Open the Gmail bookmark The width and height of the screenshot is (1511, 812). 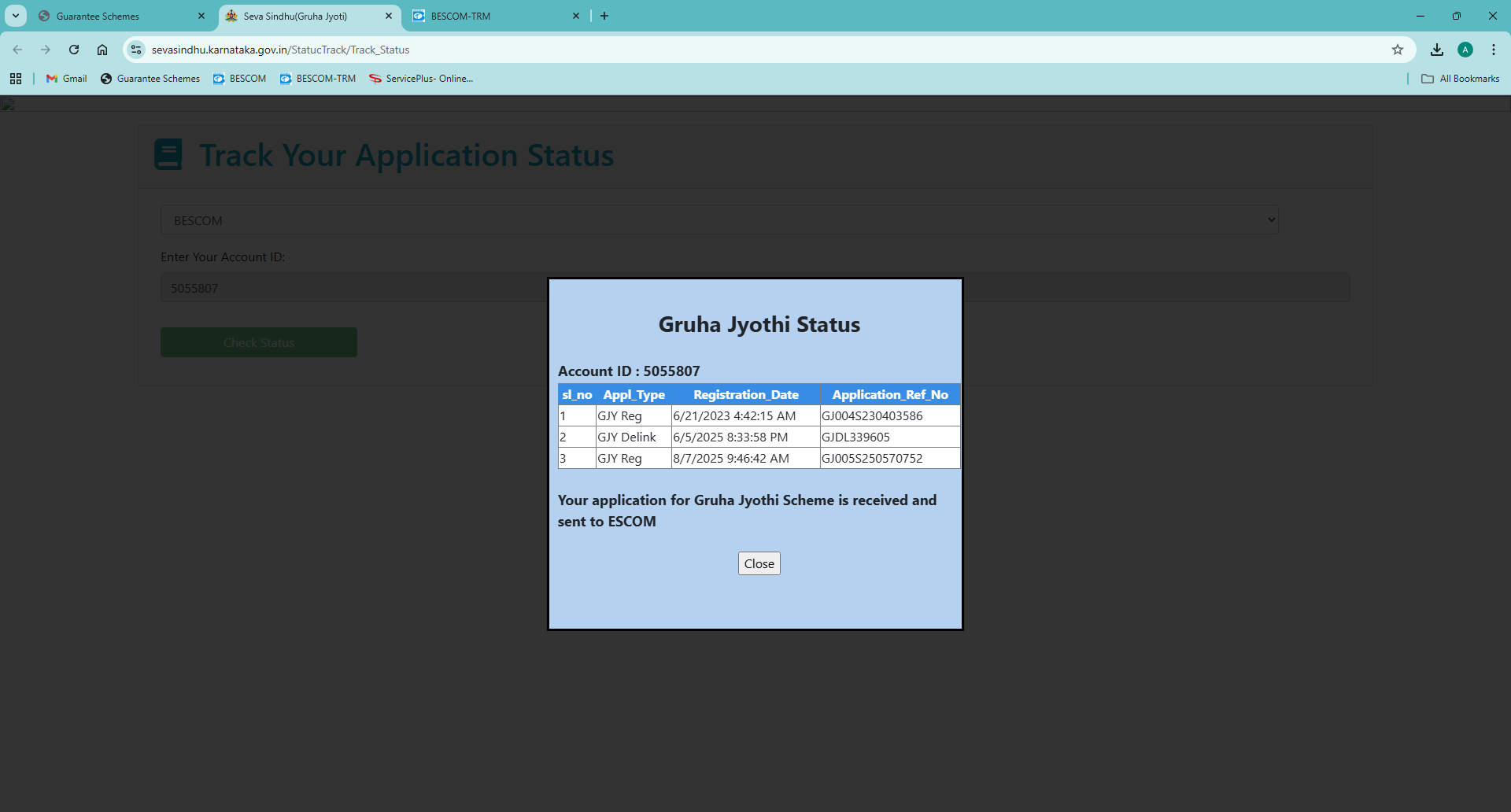tap(67, 79)
